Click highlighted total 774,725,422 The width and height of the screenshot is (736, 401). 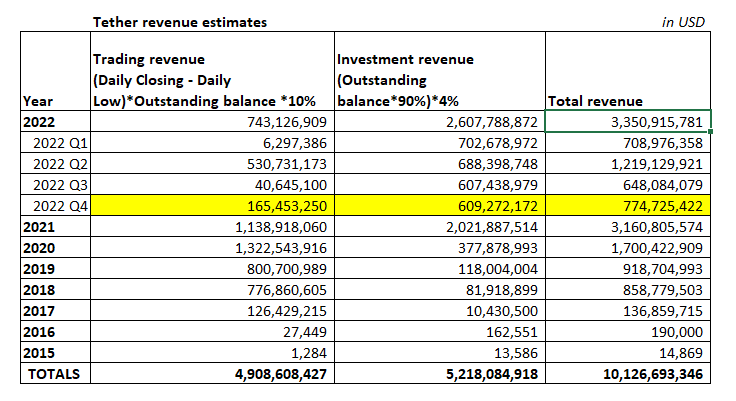click(x=628, y=205)
